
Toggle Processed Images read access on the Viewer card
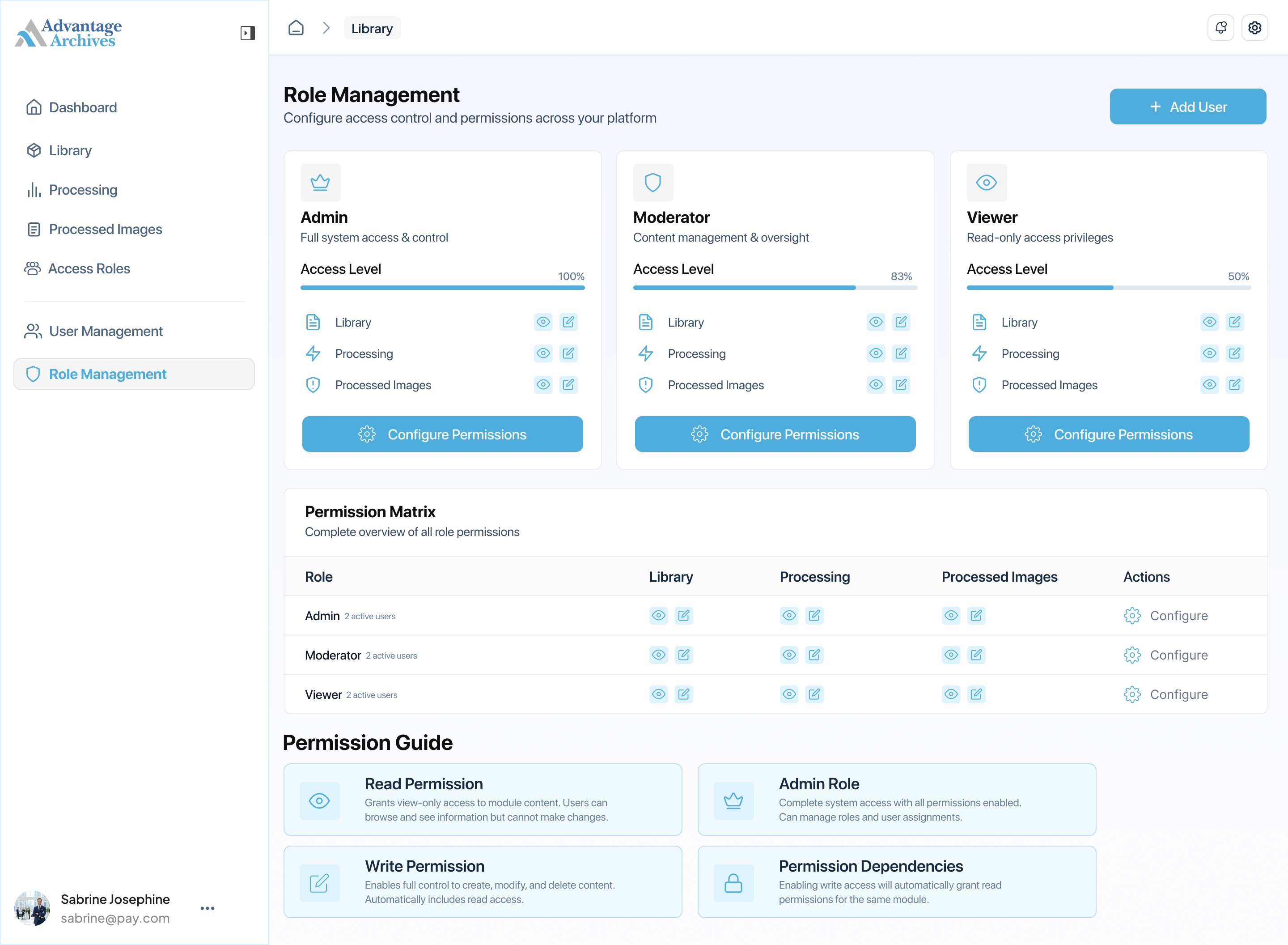click(x=1210, y=385)
